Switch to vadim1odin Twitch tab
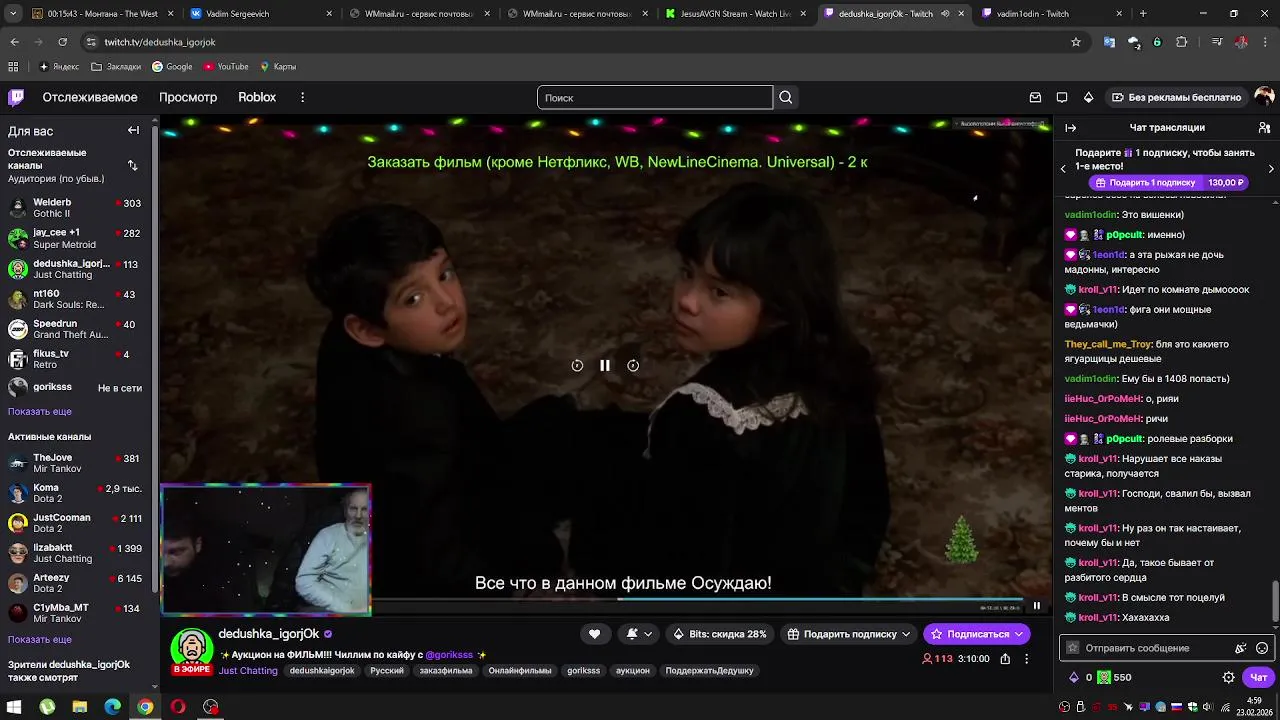 (x=1051, y=14)
